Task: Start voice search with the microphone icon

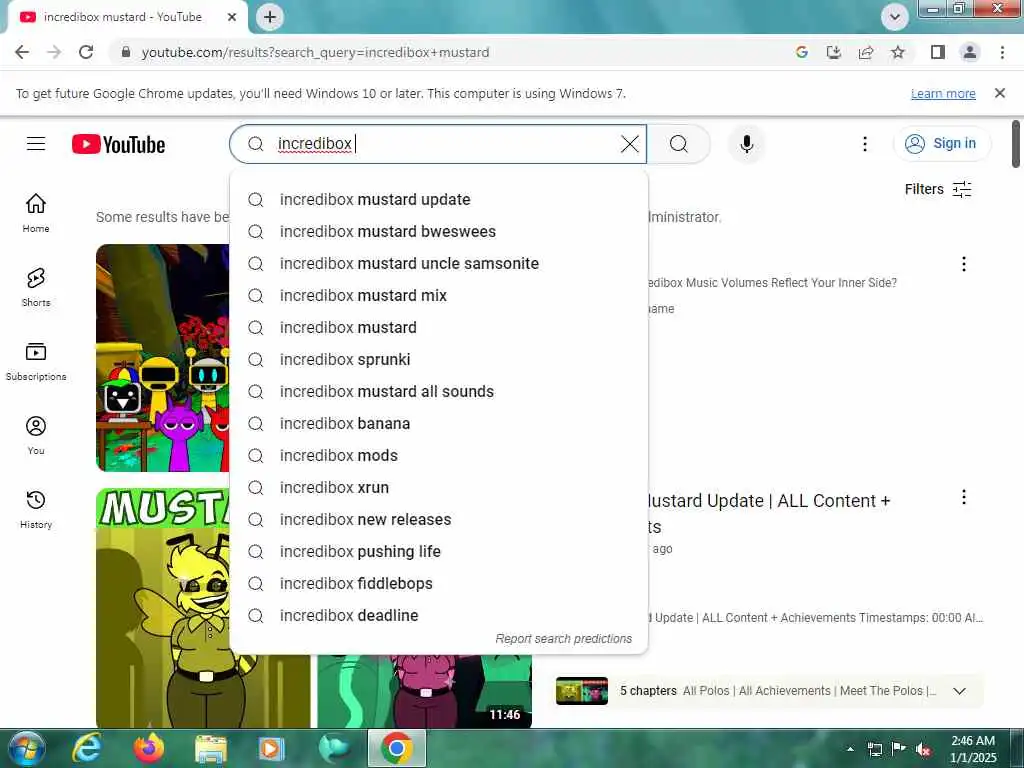Action: point(746,144)
